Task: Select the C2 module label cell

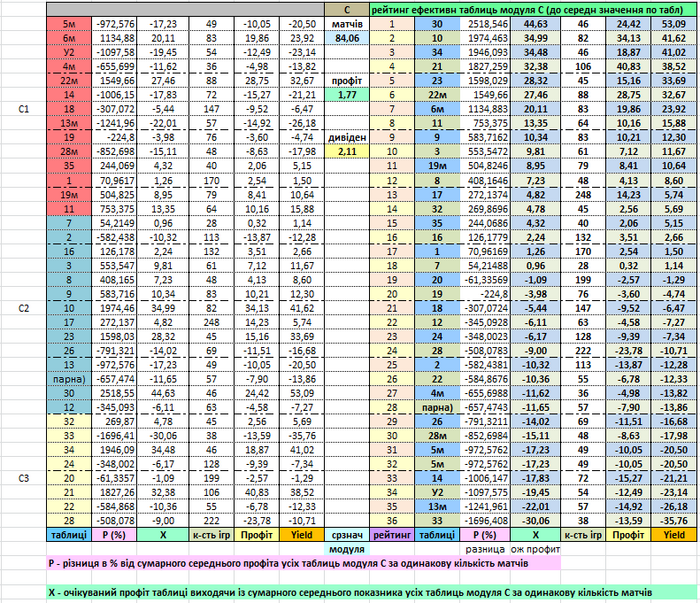Action: click(24, 308)
